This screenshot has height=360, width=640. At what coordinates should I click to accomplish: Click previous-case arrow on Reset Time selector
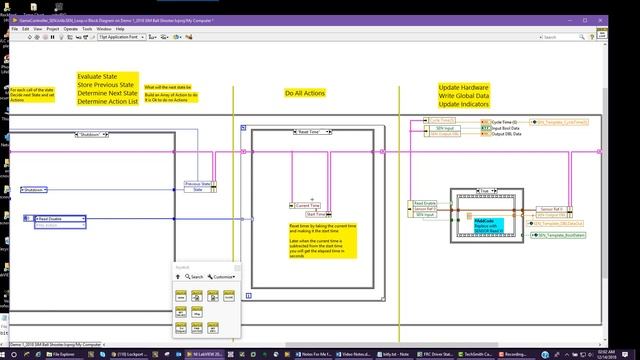[x=295, y=132]
